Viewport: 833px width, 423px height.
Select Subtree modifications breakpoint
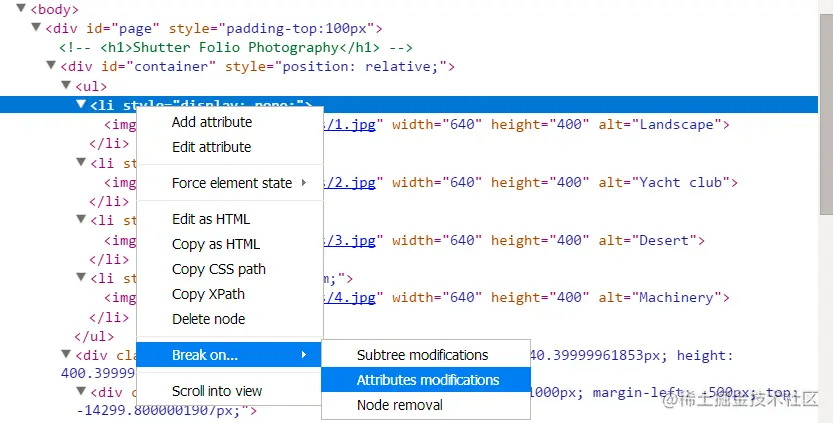426,355
